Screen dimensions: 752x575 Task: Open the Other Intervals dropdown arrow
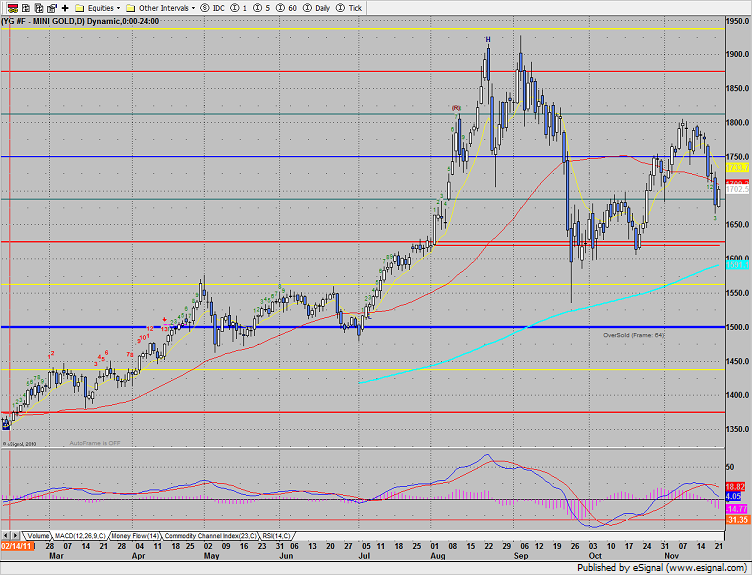pyautogui.click(x=193, y=8)
